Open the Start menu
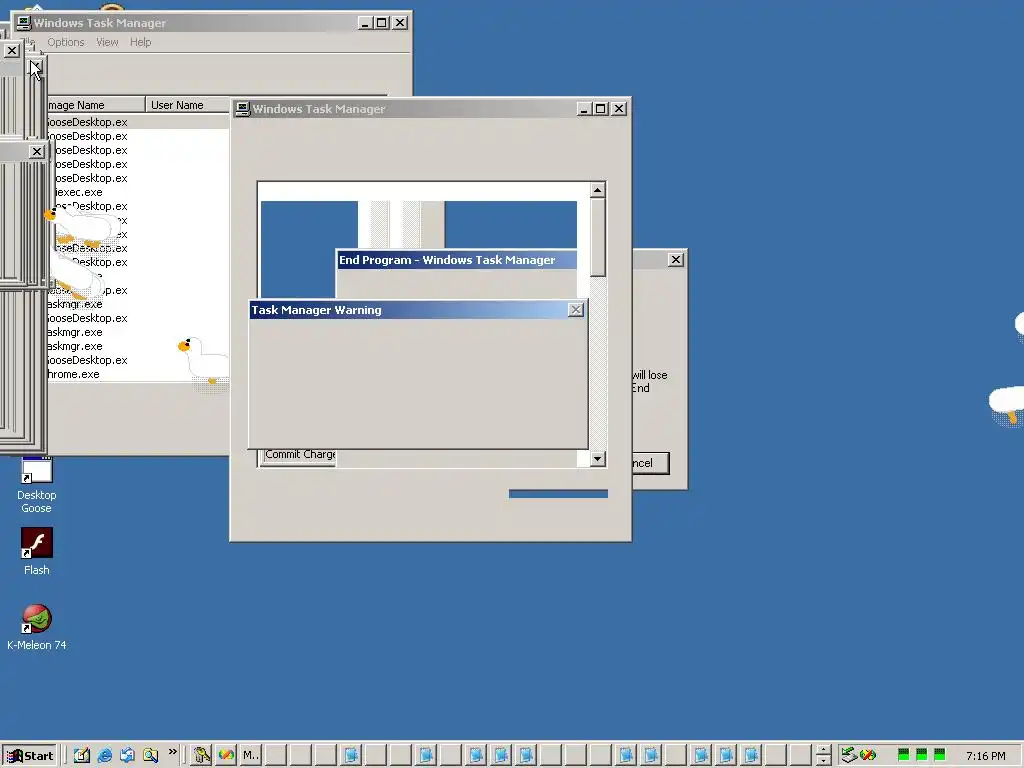 tap(30, 756)
